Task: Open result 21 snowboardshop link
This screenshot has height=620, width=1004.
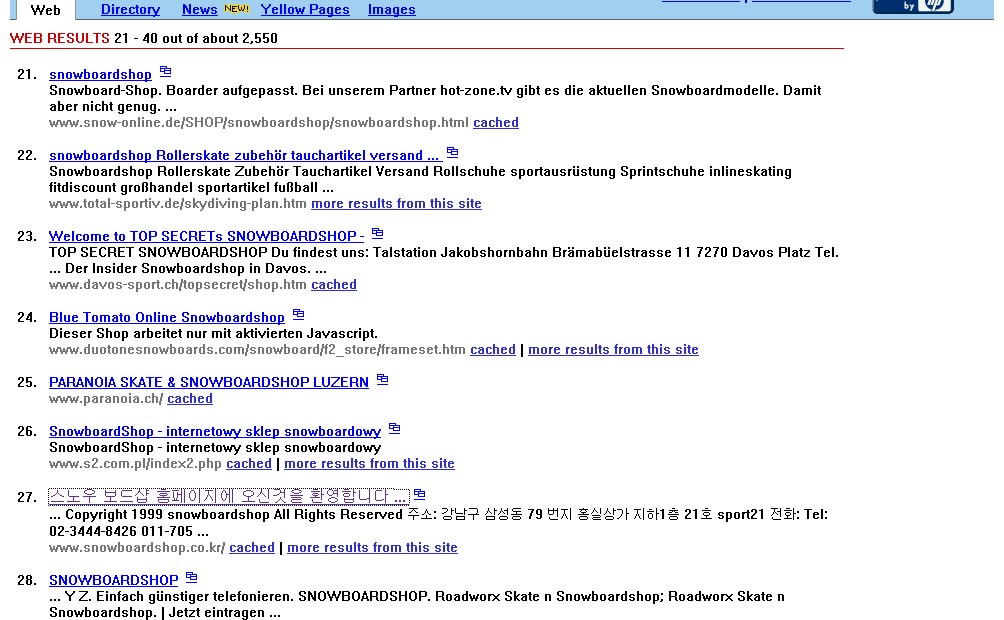Action: (x=101, y=74)
